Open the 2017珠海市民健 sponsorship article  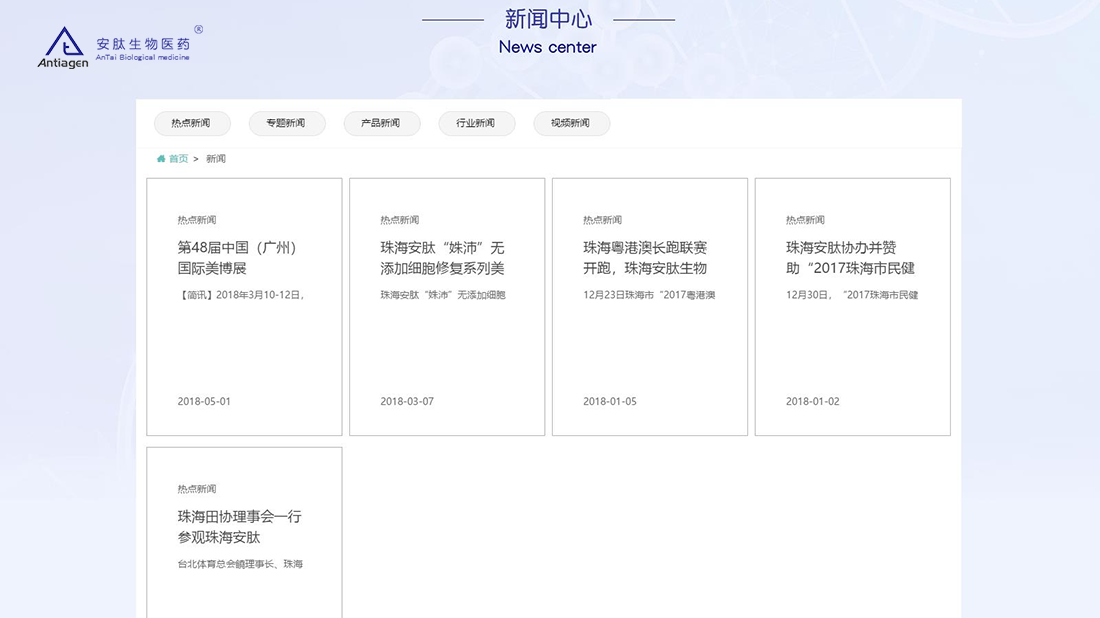pyautogui.click(x=848, y=258)
